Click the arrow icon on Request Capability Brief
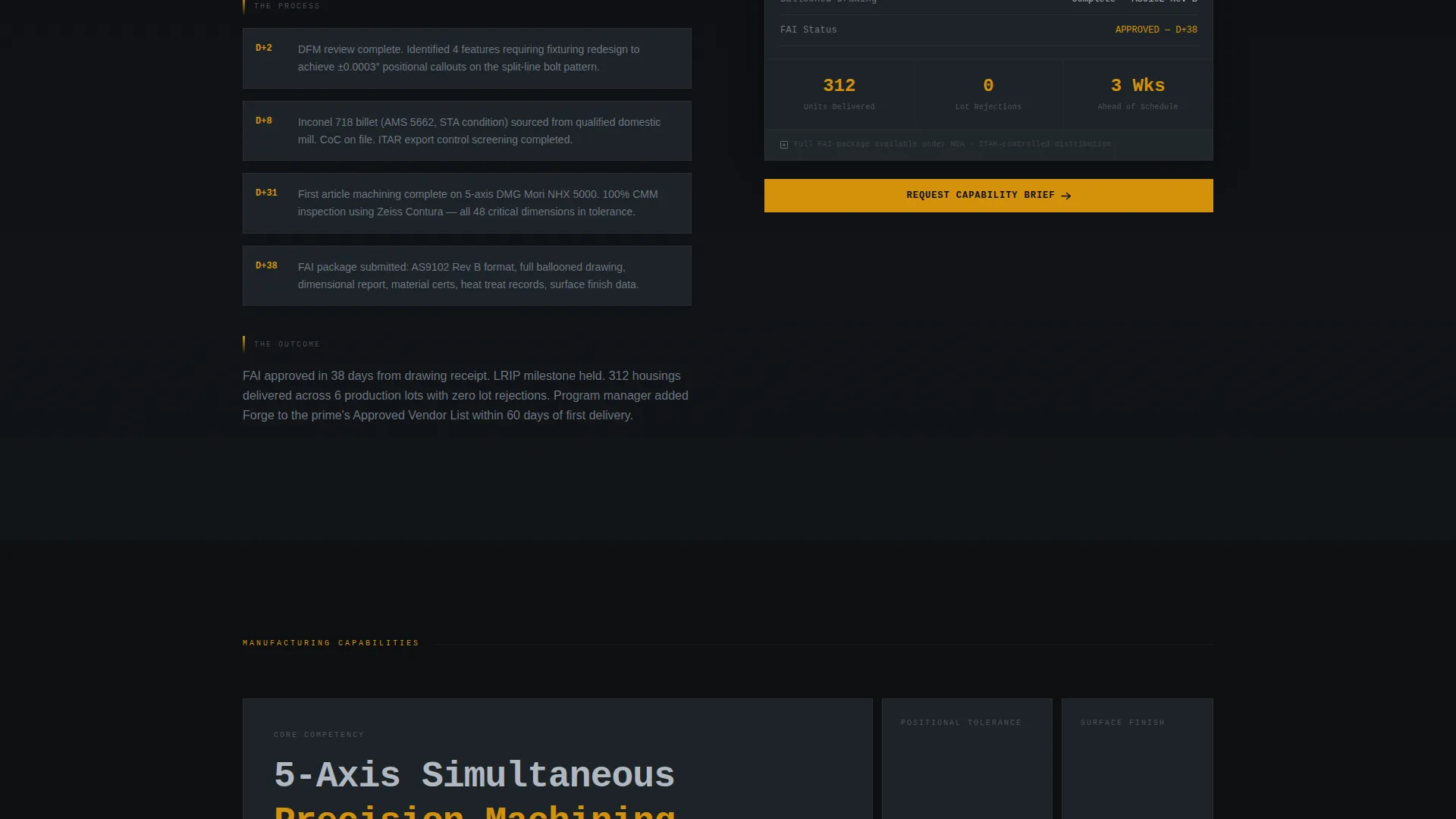1456x819 pixels. point(1066,196)
